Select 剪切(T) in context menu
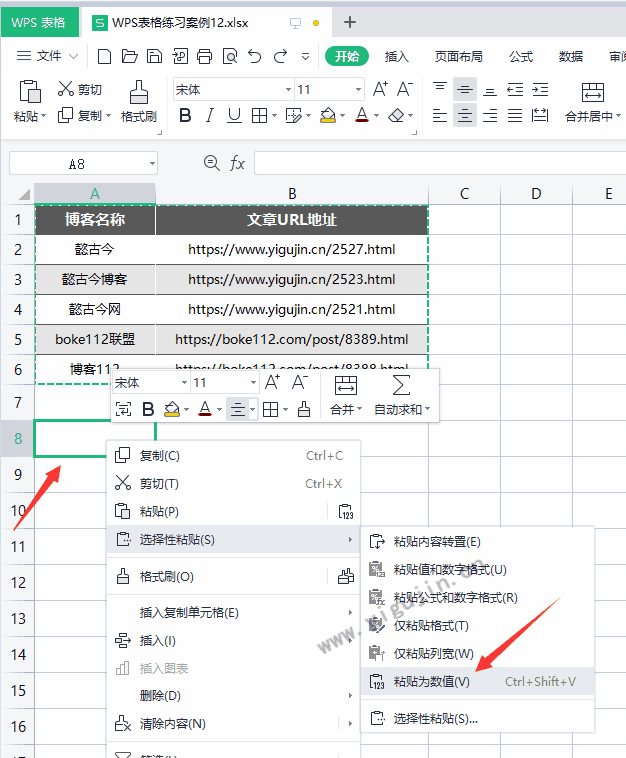The width and height of the screenshot is (626, 758). [x=233, y=483]
